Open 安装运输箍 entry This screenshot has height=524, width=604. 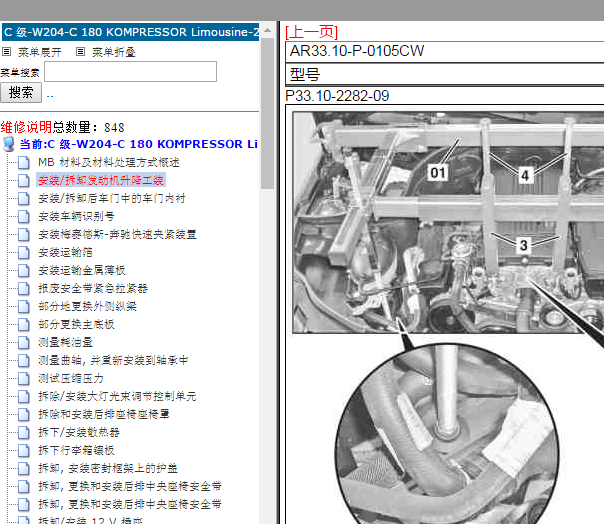point(65,252)
